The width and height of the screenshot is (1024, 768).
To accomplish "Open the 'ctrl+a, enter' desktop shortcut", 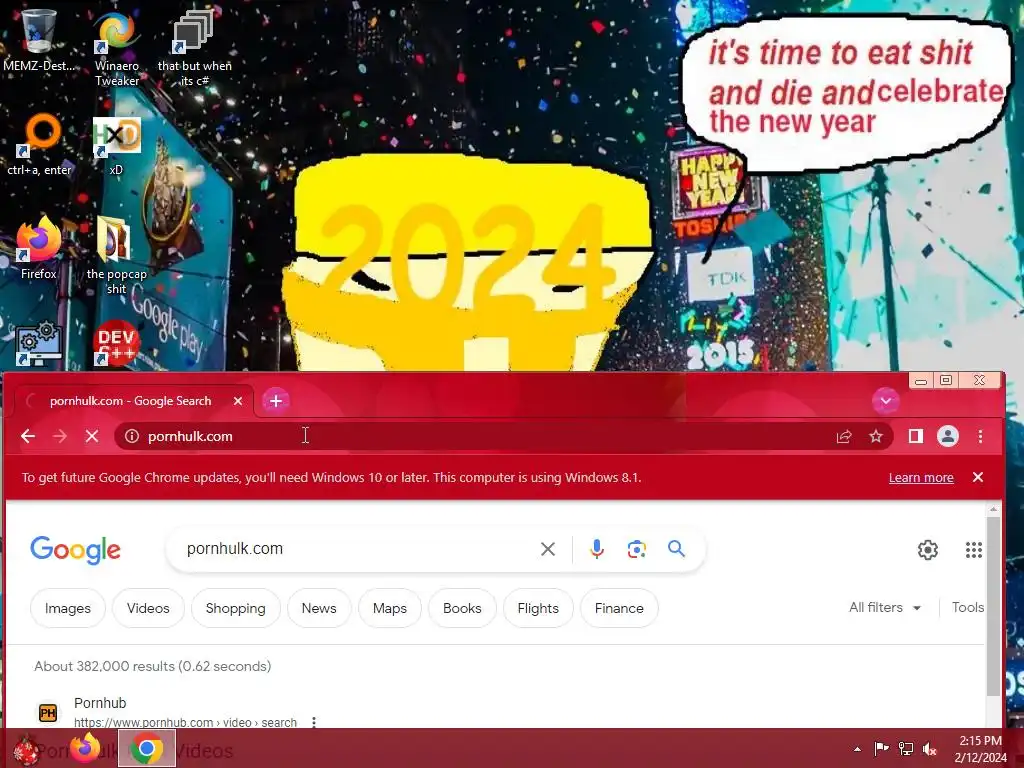I will [x=39, y=145].
